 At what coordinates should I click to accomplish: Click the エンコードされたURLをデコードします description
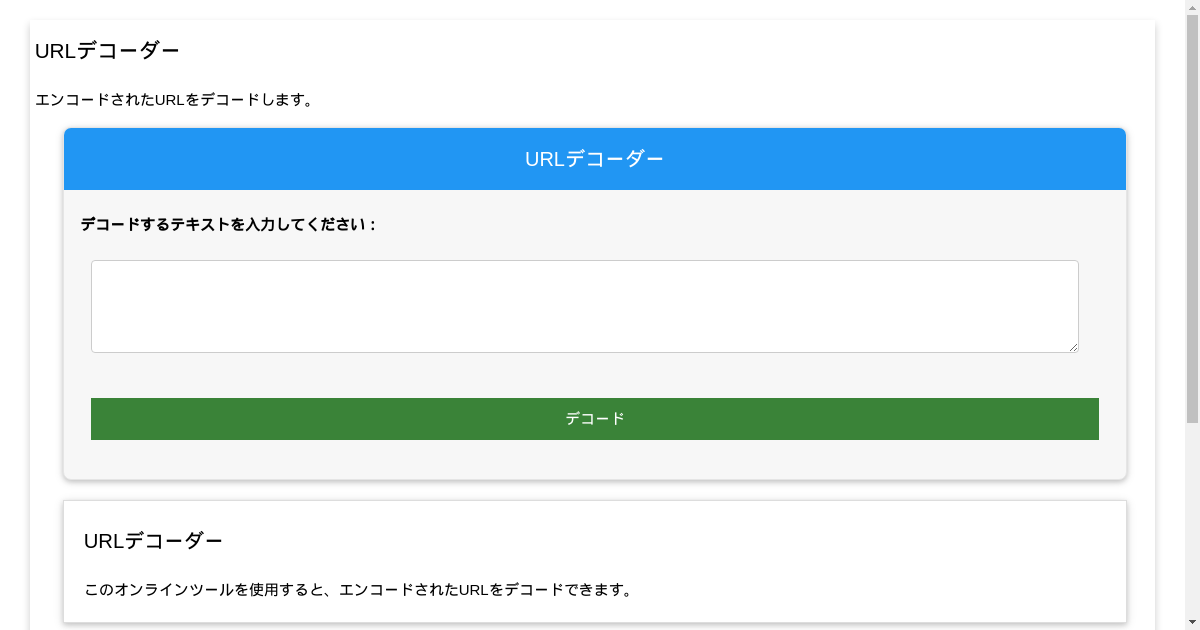click(173, 99)
